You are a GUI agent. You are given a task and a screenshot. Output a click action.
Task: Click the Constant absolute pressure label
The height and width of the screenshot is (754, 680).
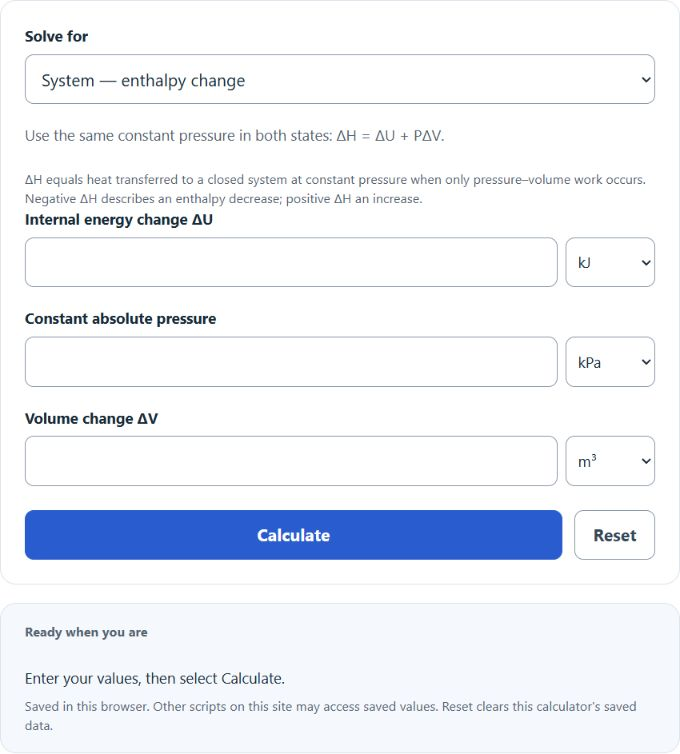click(120, 319)
